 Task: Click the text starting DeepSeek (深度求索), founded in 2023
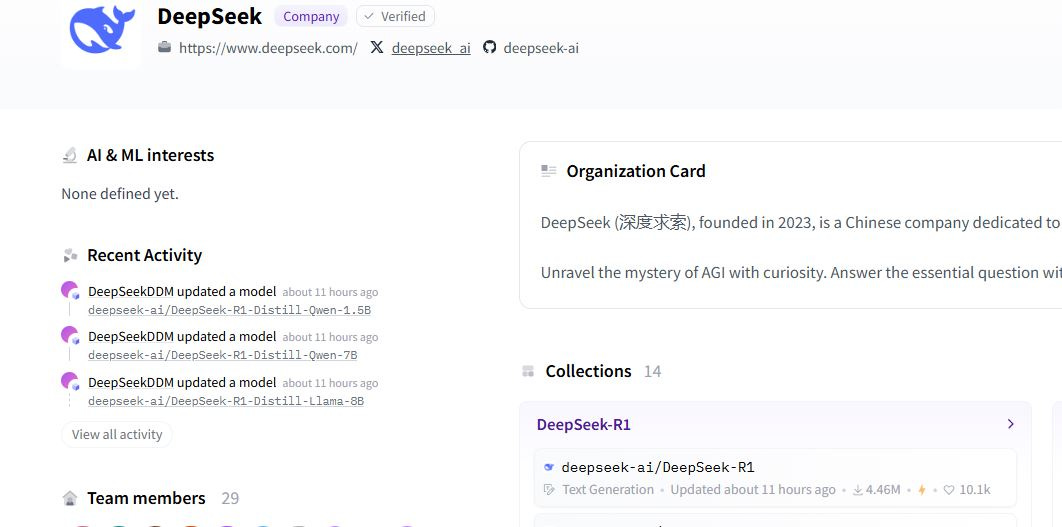coord(801,222)
